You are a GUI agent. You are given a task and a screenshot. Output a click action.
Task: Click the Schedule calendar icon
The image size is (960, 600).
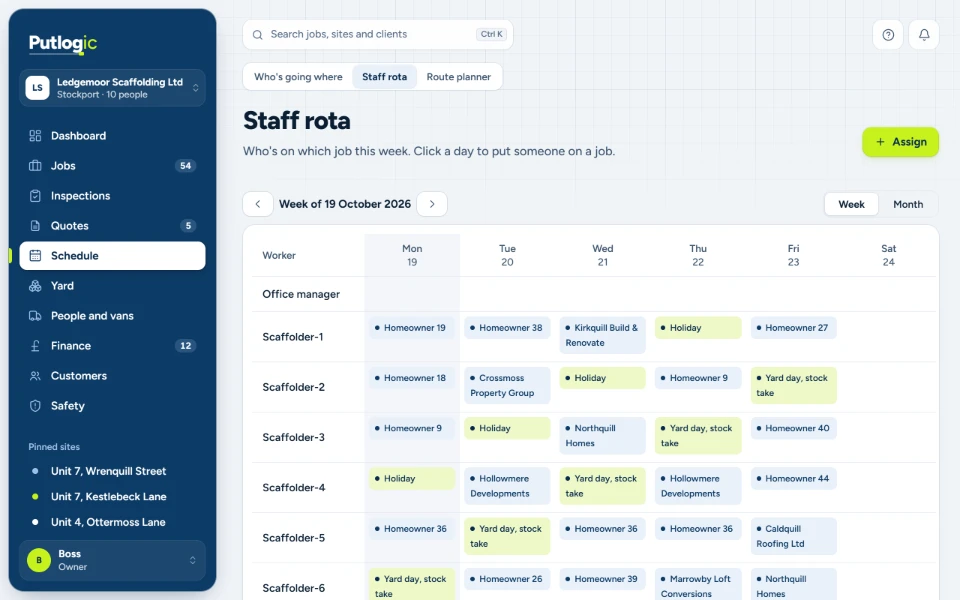point(35,256)
